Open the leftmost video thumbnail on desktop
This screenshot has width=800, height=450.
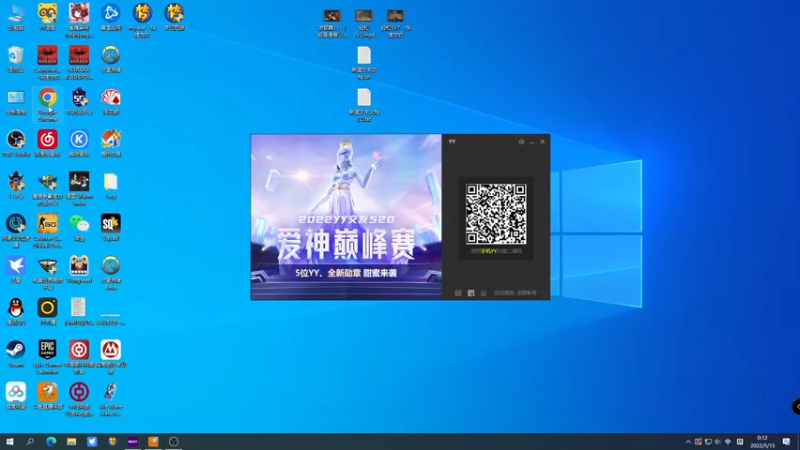click(x=332, y=23)
